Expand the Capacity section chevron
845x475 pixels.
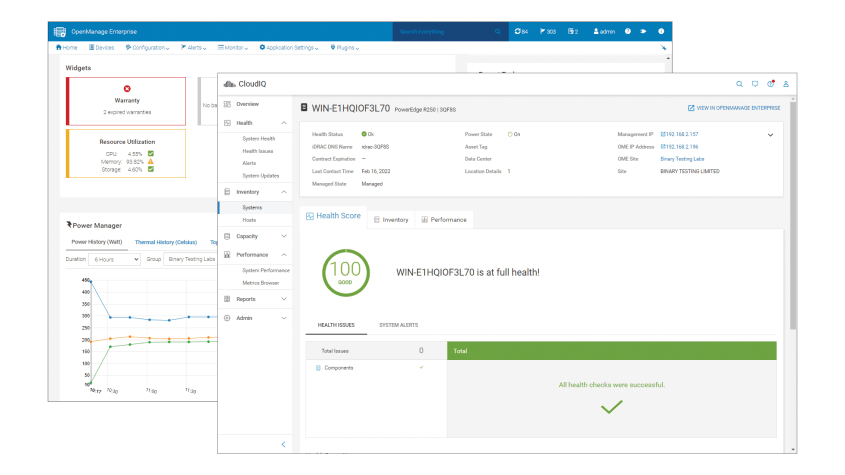(x=284, y=236)
